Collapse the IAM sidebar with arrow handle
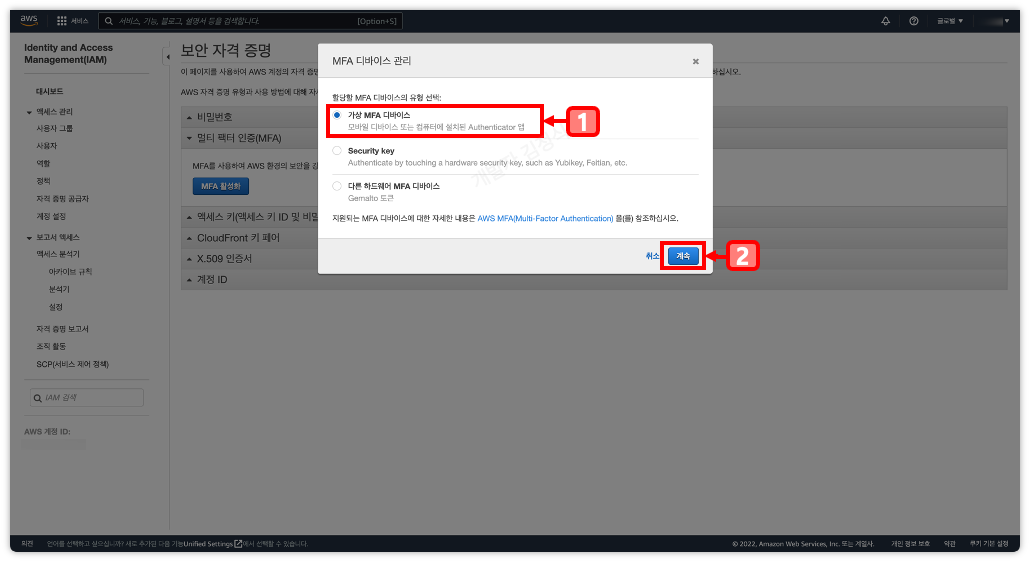Viewport: 1030px width, 562px height. (167, 56)
